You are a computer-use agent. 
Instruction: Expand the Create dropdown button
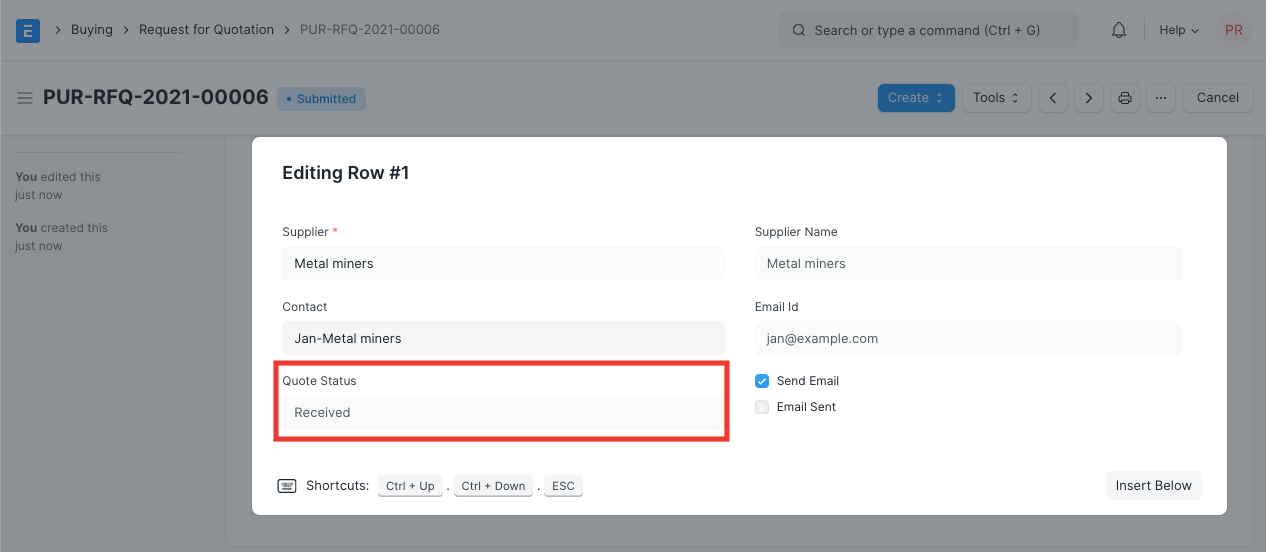point(915,98)
